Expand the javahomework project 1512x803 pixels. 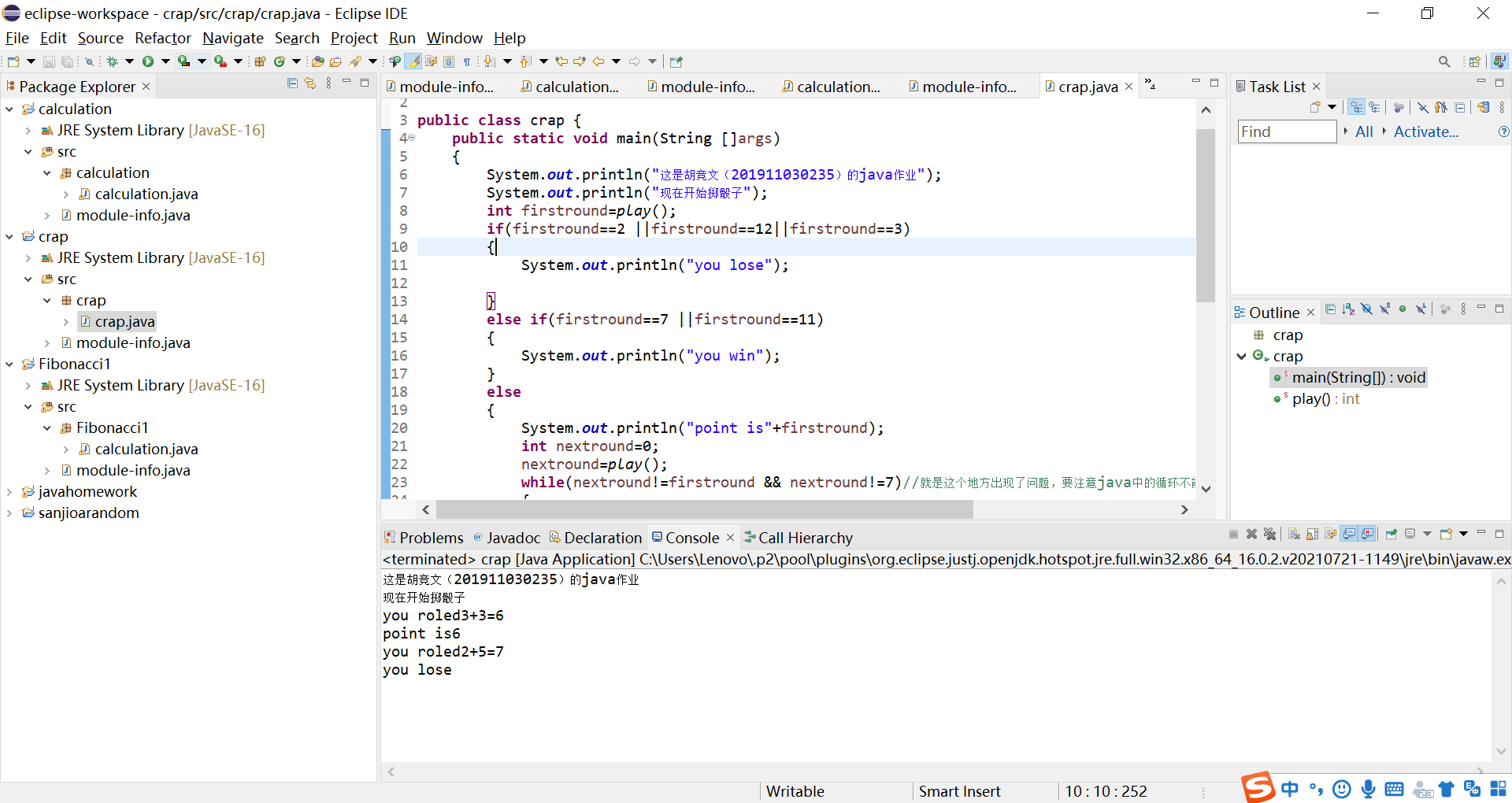pyautogui.click(x=9, y=491)
